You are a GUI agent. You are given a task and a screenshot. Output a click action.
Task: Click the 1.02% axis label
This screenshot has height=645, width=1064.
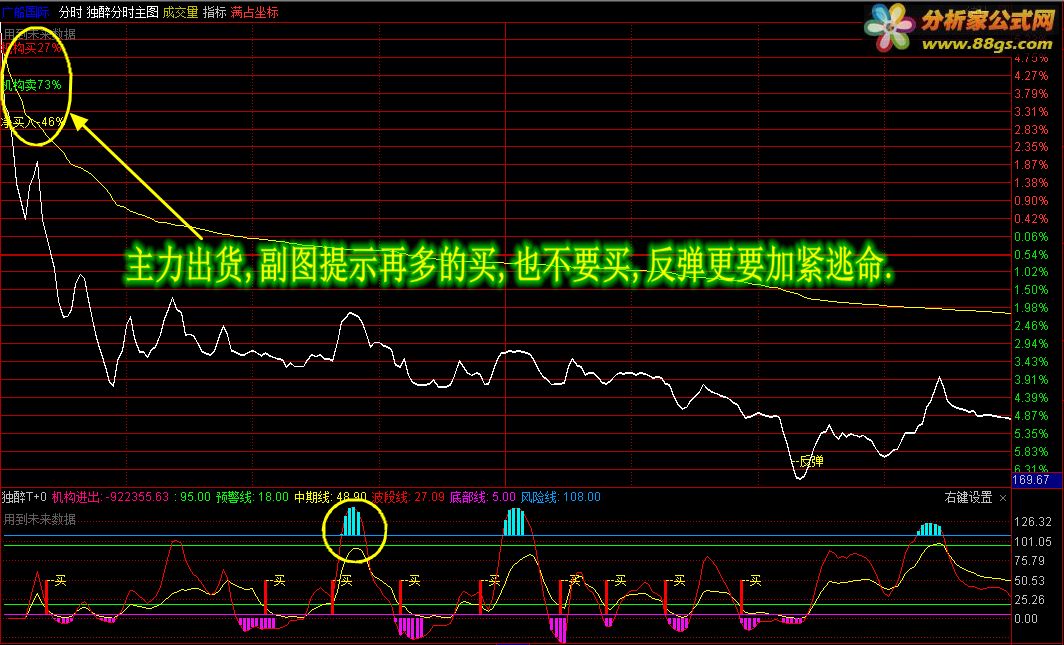1031,271
